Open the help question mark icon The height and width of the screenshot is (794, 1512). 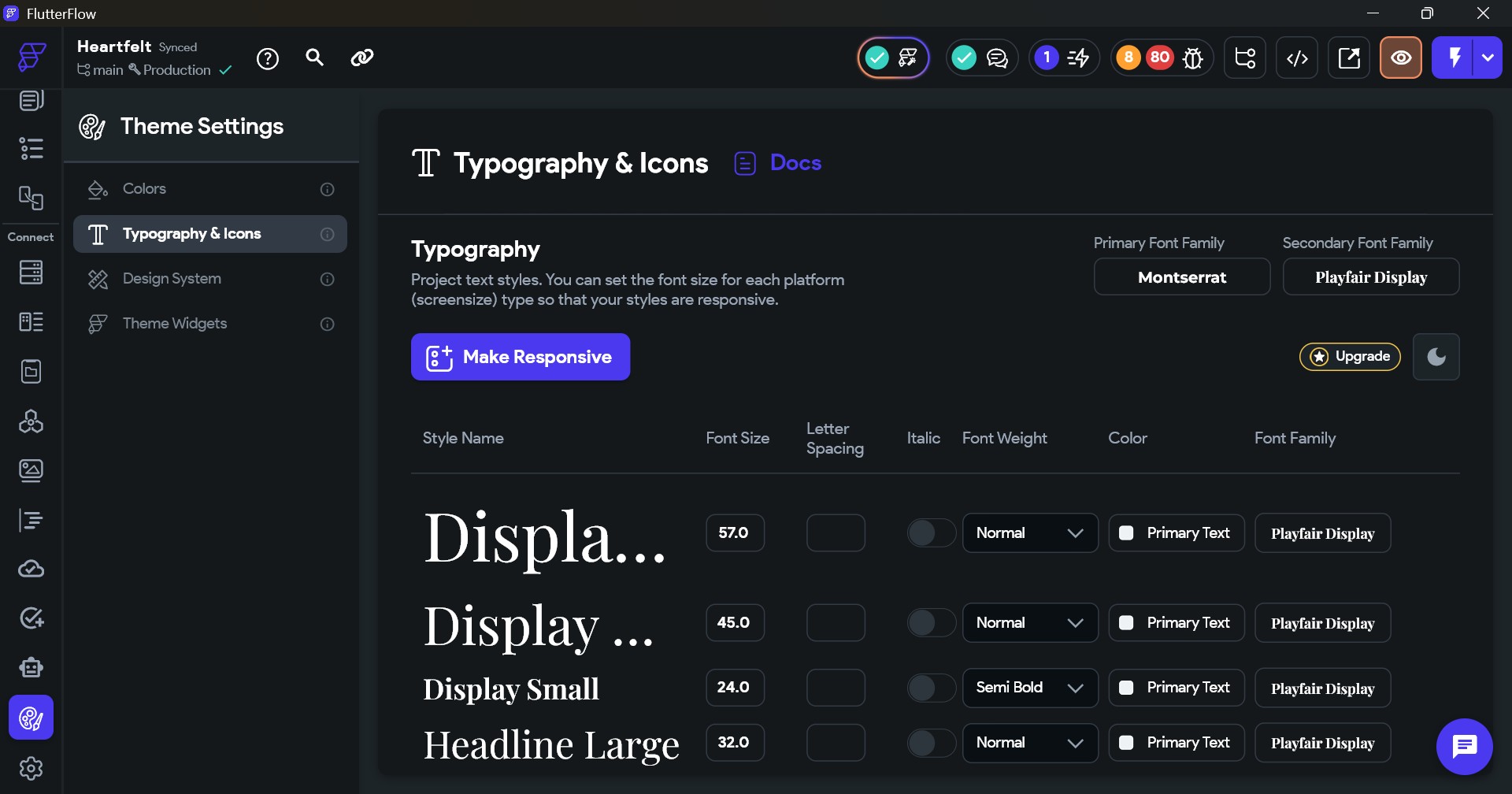point(268,58)
